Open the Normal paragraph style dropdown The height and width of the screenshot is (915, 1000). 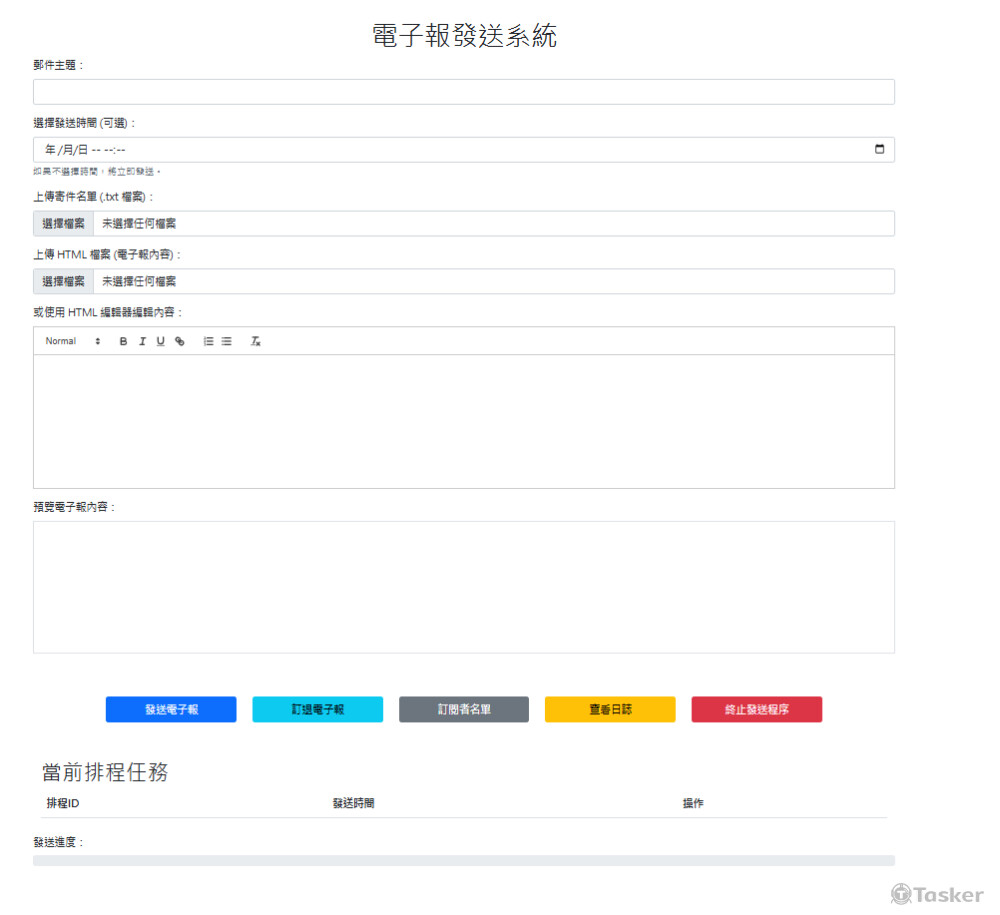tap(70, 341)
